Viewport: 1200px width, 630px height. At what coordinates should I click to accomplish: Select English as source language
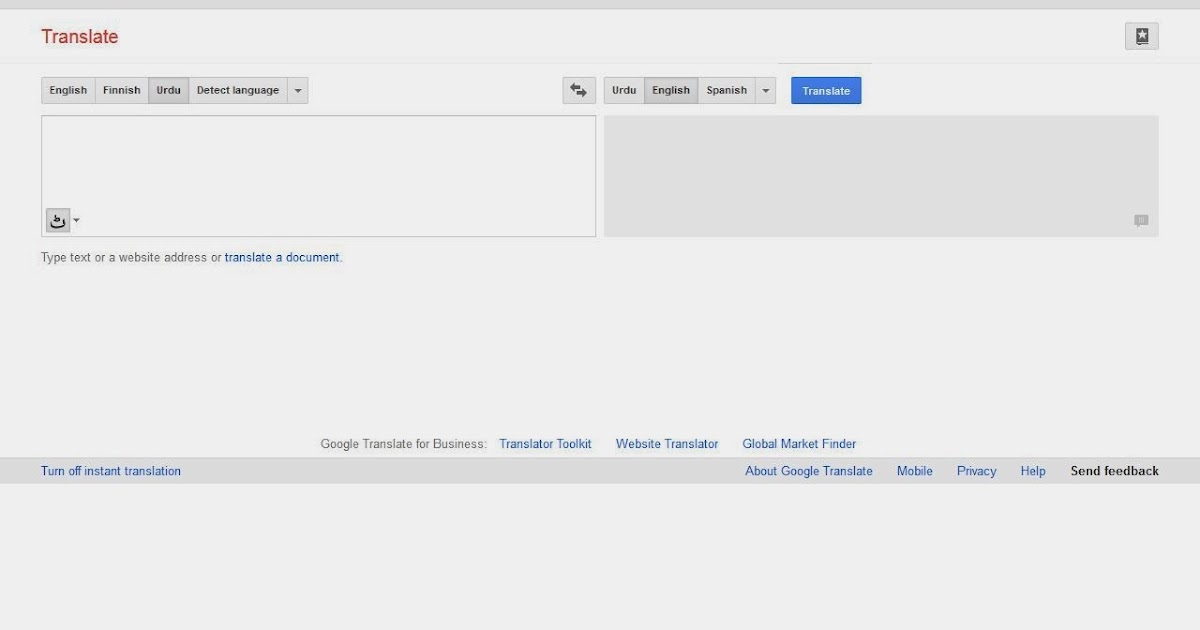tap(68, 90)
